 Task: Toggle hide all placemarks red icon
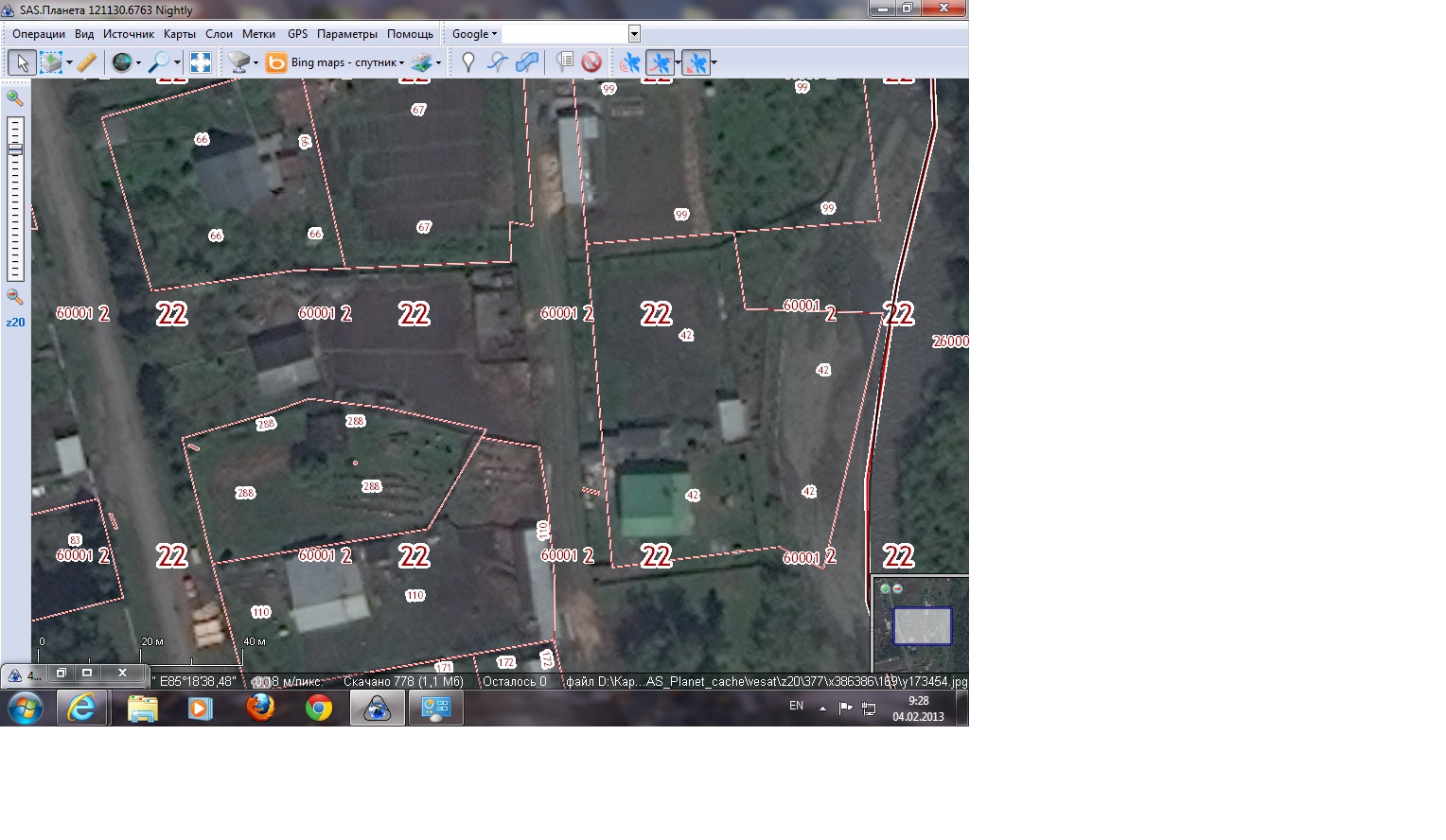click(x=591, y=62)
